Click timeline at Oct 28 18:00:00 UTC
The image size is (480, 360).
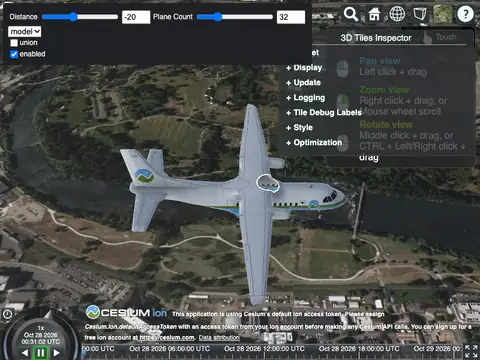click(359, 349)
